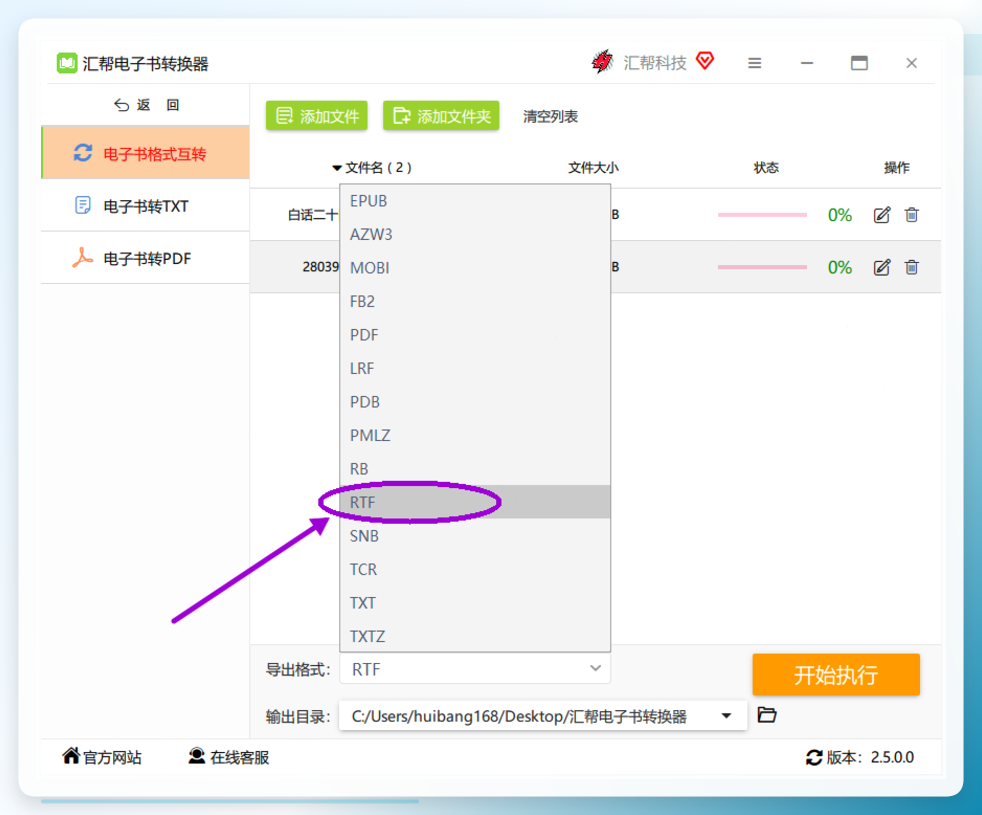Choose FB2 from the format list
The image size is (982, 815).
[x=475, y=301]
